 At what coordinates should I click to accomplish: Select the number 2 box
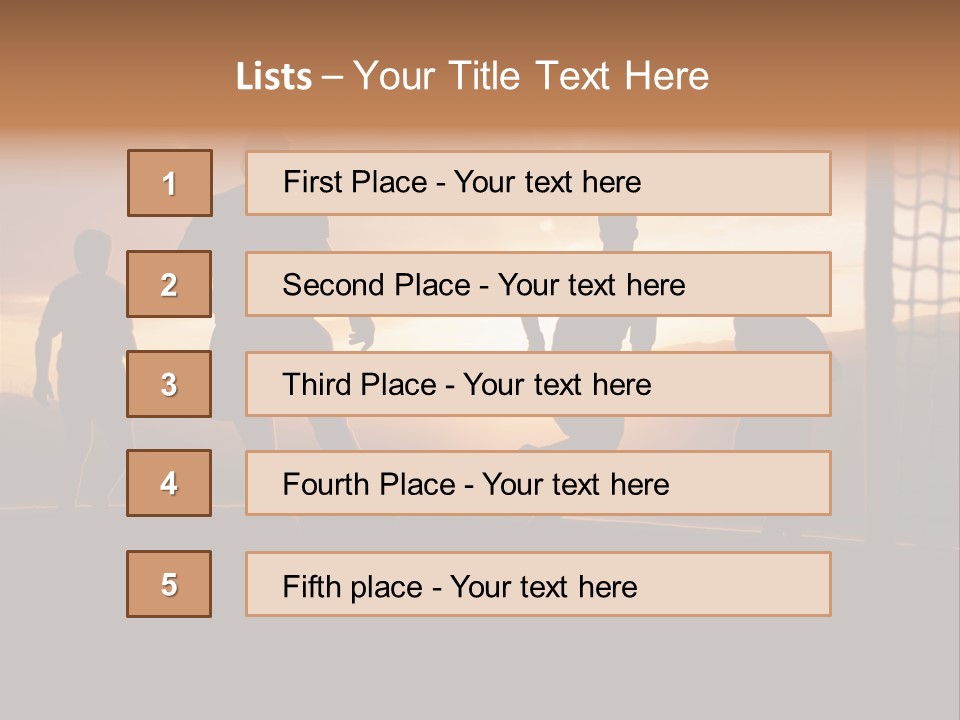[169, 284]
